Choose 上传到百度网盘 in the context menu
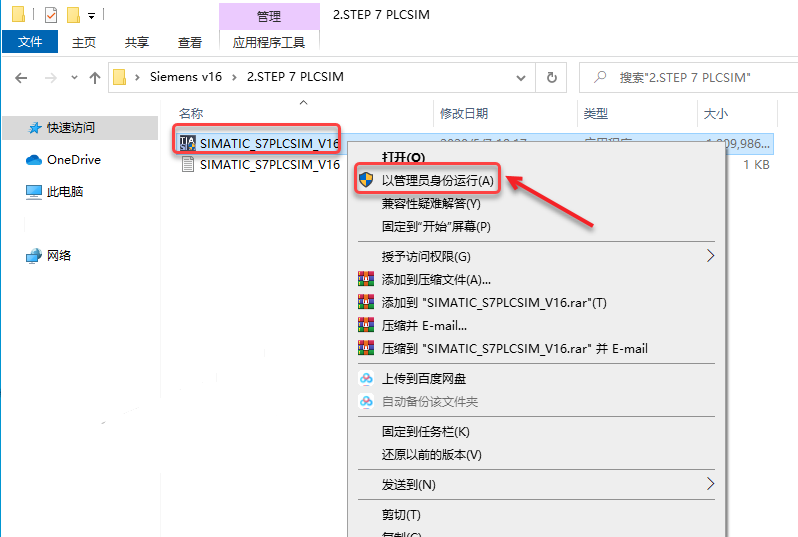Viewport: 798px width, 537px height. (423, 379)
